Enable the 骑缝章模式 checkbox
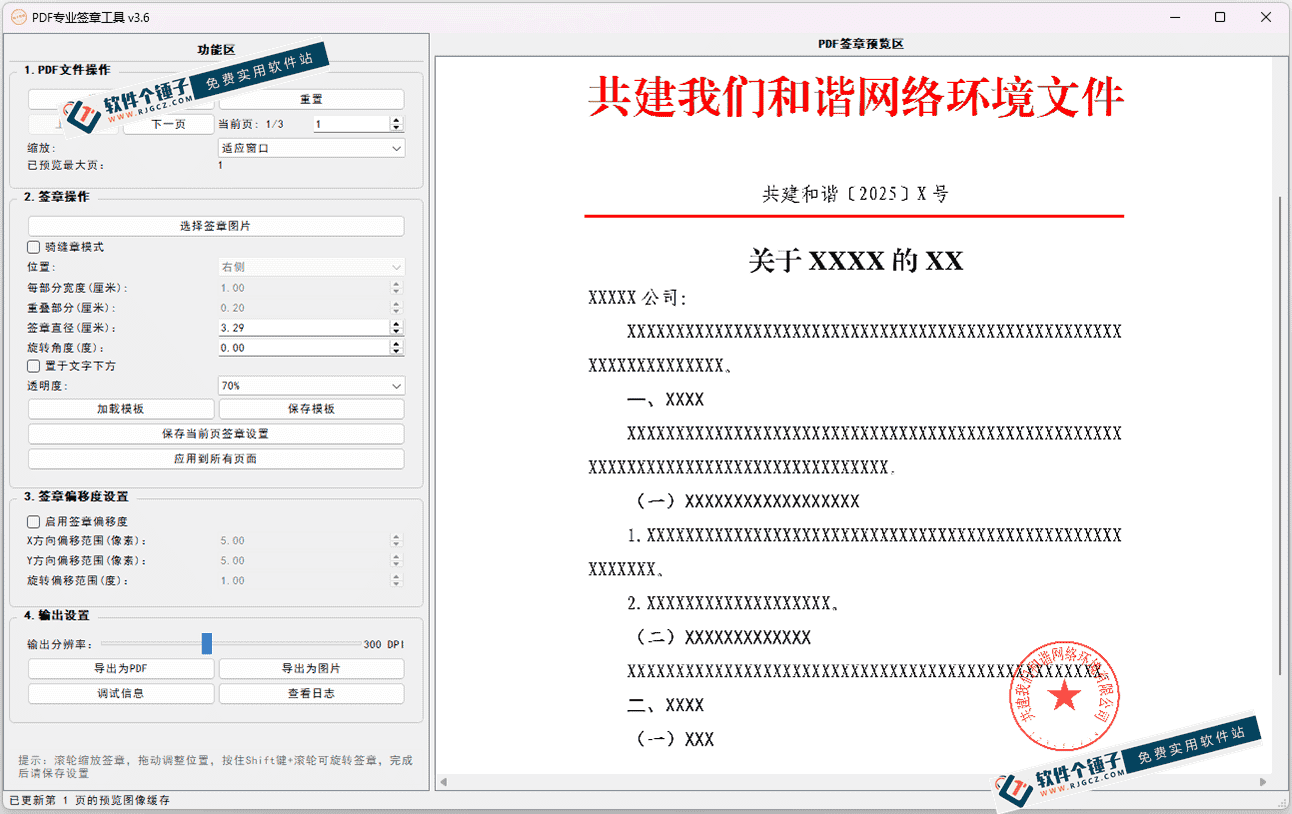Screen dimensions: 1292x814 34,247
